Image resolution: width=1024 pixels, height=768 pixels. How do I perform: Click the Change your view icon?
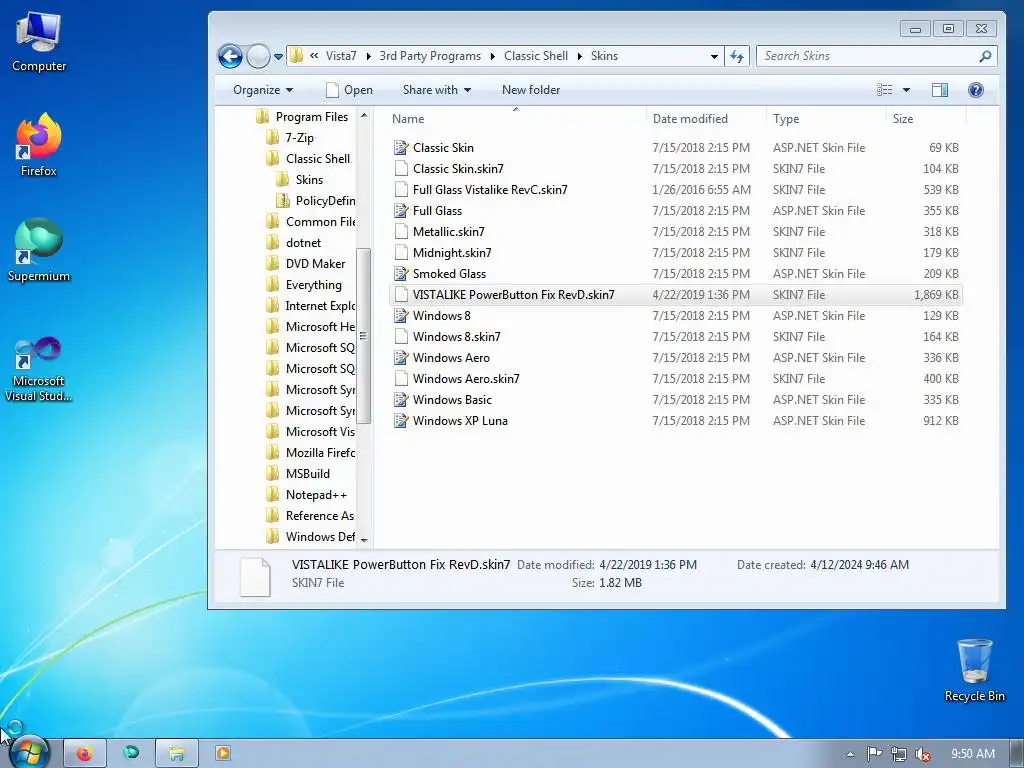tap(884, 90)
